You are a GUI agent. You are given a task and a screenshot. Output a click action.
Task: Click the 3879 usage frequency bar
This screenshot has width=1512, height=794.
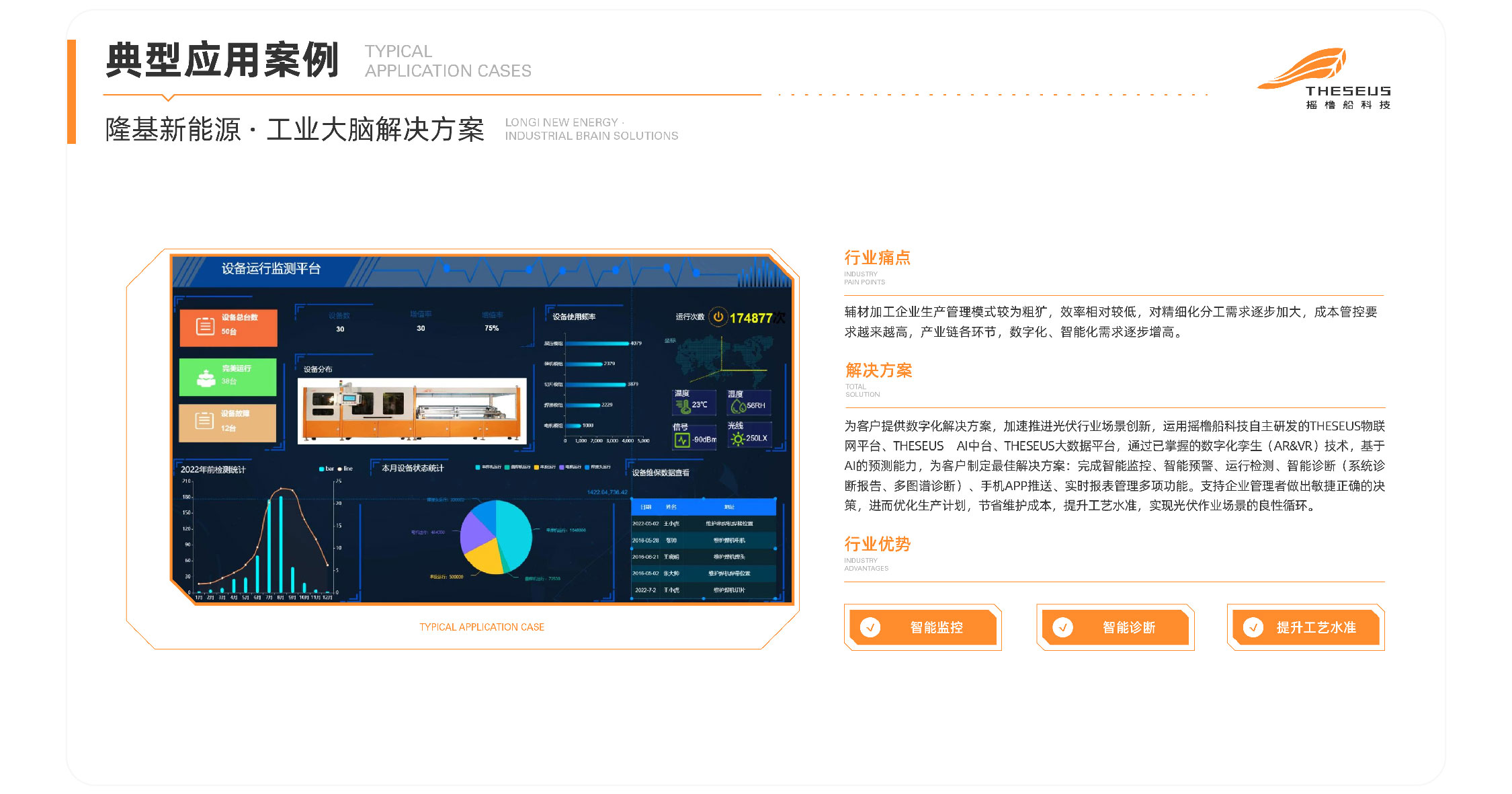point(595,385)
